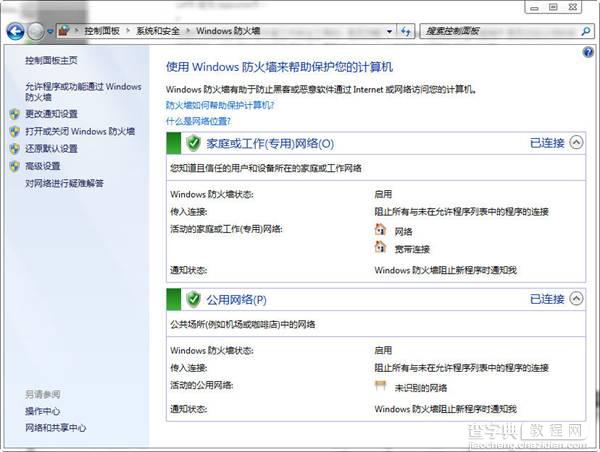Click shield icon next to 打开或关闭 Windows 防火墙
Image resolution: width=600 pixels, height=452 pixels.
(15, 132)
